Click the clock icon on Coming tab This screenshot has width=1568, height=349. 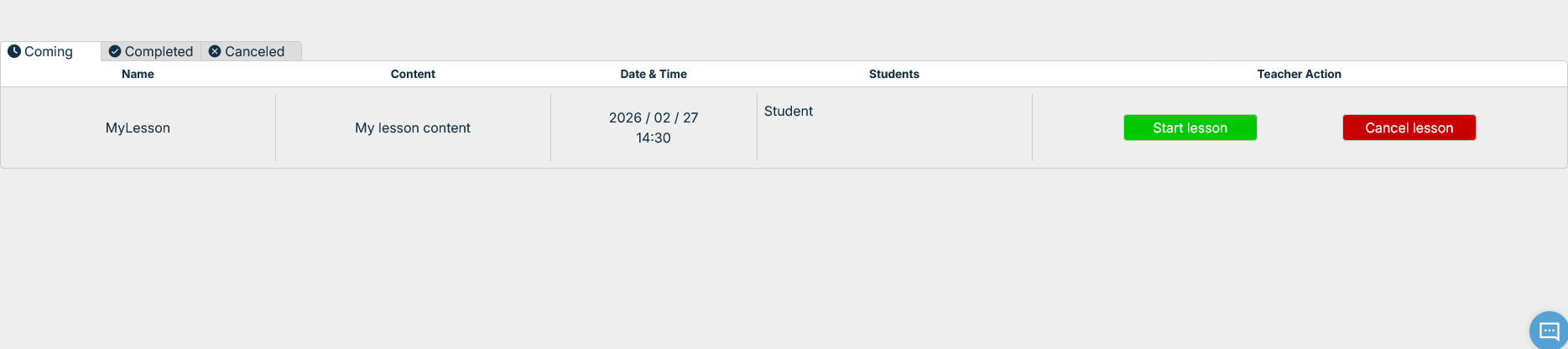(x=14, y=51)
